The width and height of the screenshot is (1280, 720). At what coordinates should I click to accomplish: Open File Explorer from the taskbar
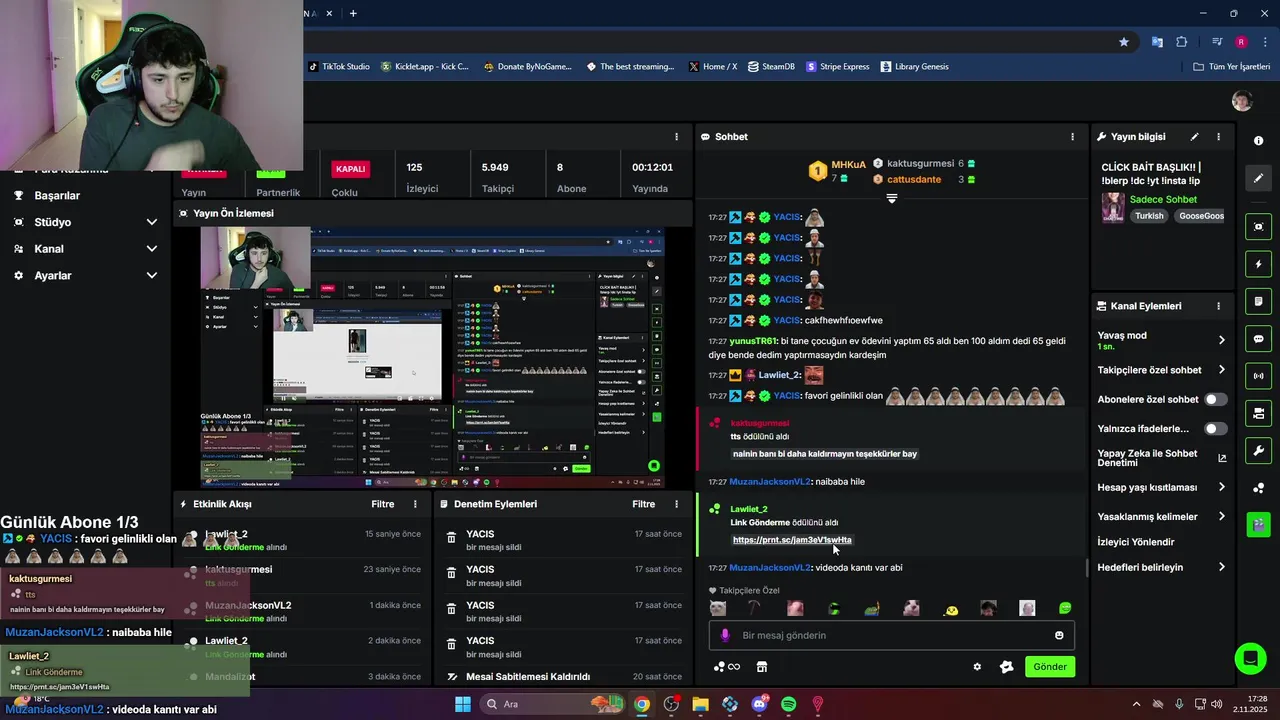point(700,704)
